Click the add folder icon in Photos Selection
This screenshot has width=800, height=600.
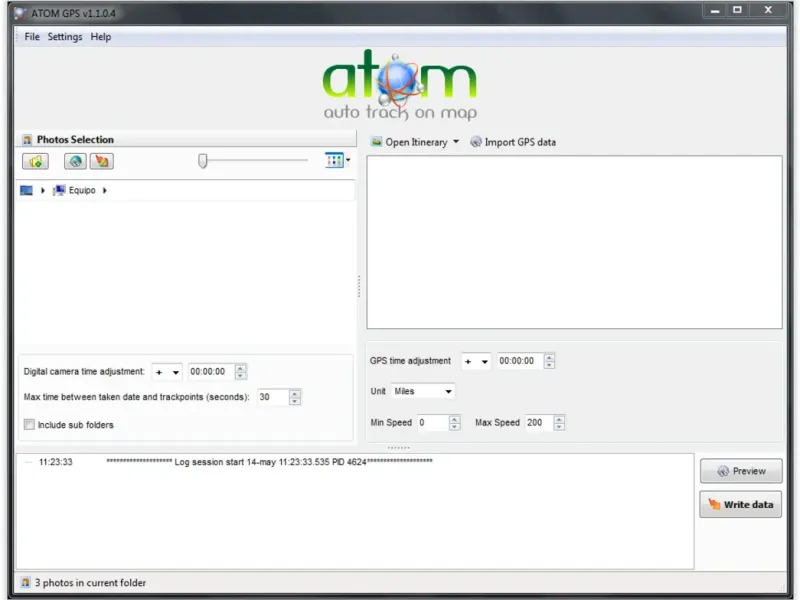tap(35, 161)
